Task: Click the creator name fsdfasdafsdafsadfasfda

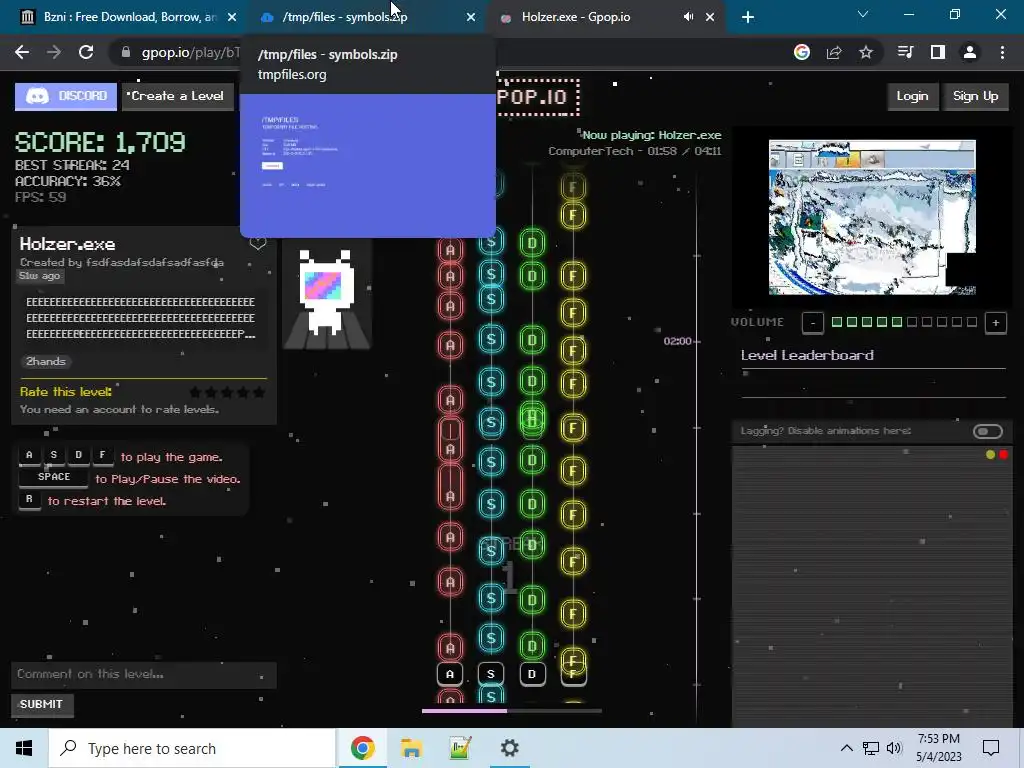Action: 155,263
